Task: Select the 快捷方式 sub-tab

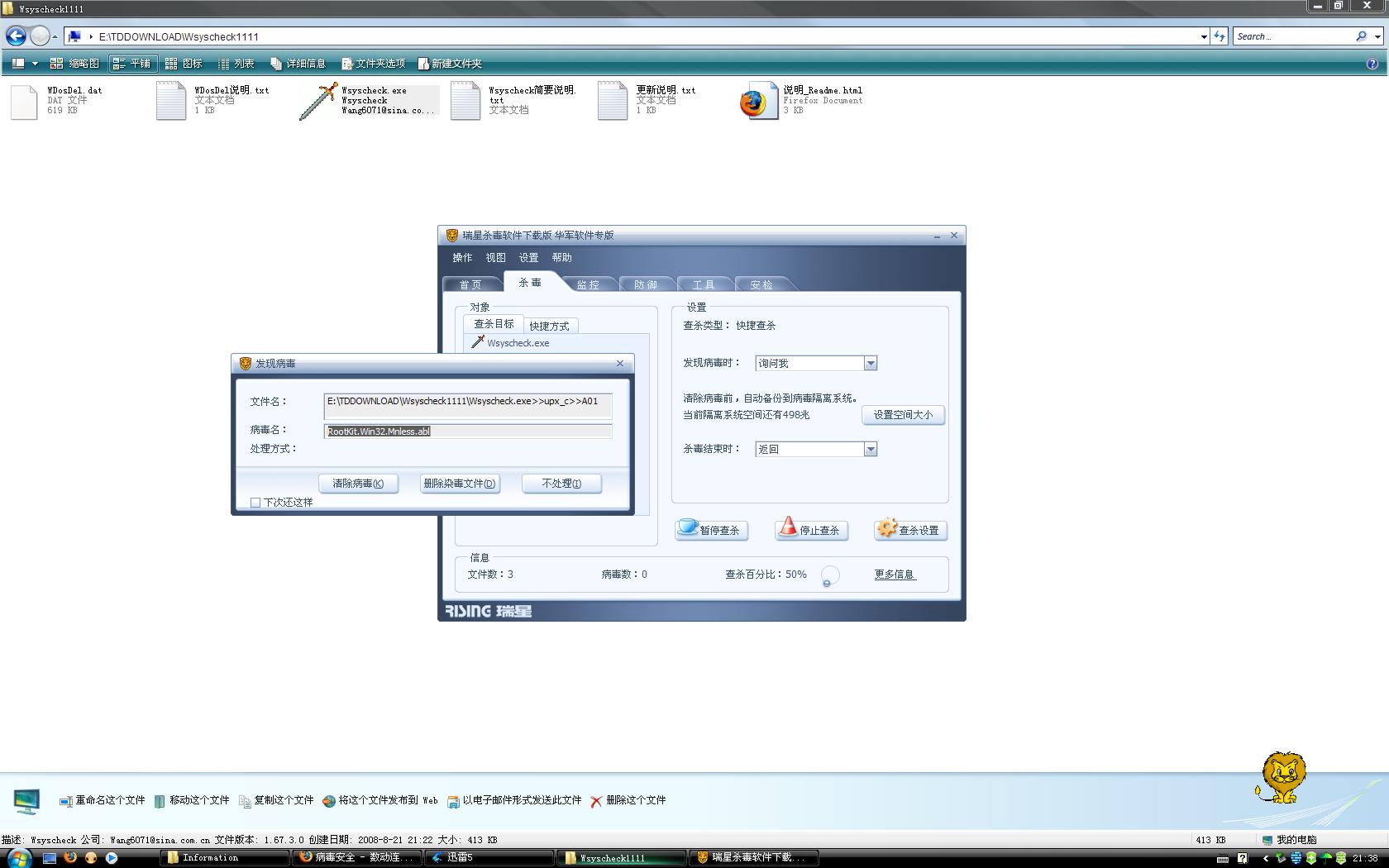Action: pyautogui.click(x=549, y=326)
